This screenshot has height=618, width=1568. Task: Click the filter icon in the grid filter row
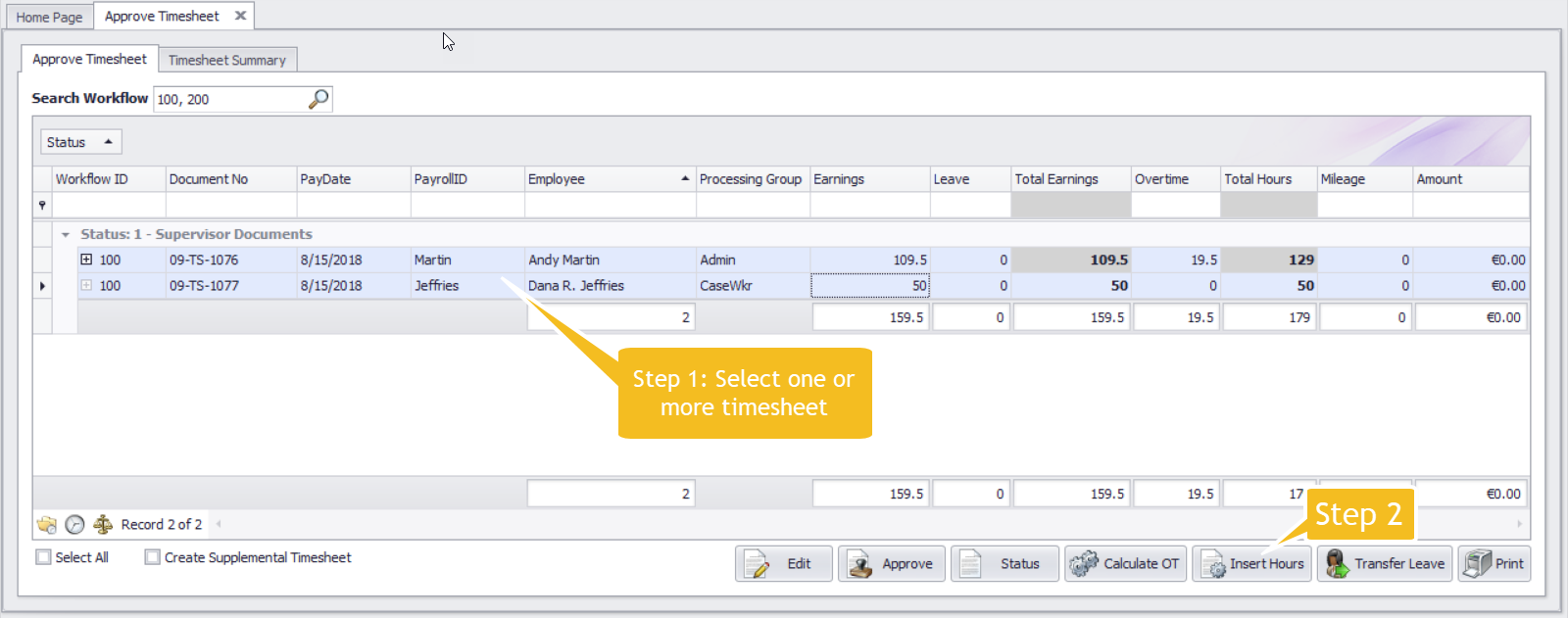pyautogui.click(x=42, y=205)
